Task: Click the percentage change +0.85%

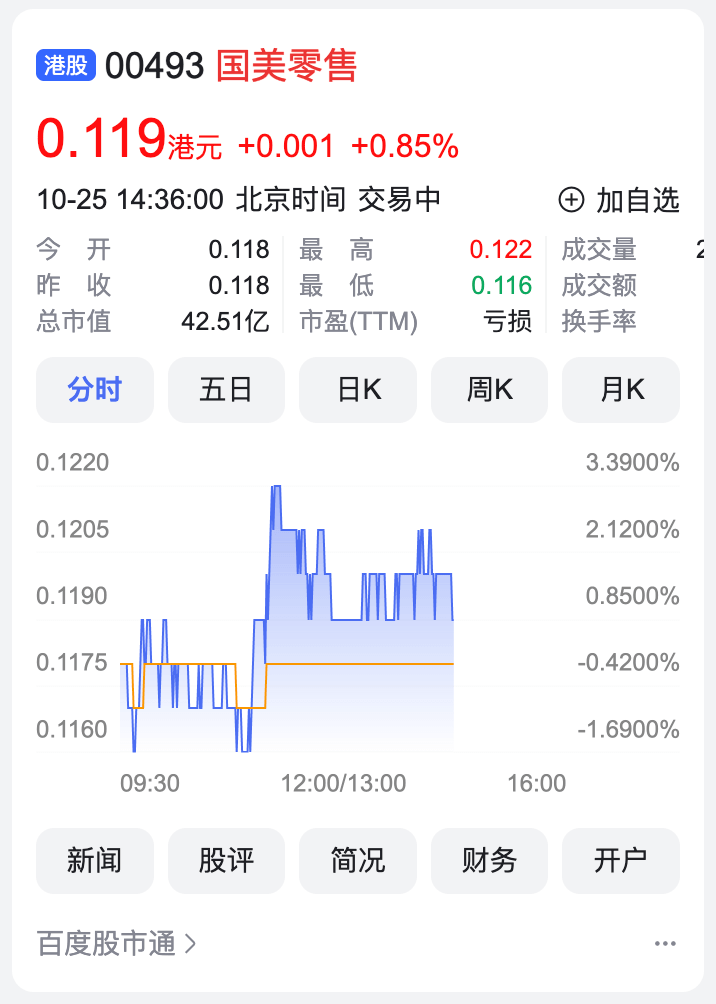Action: coord(405,146)
